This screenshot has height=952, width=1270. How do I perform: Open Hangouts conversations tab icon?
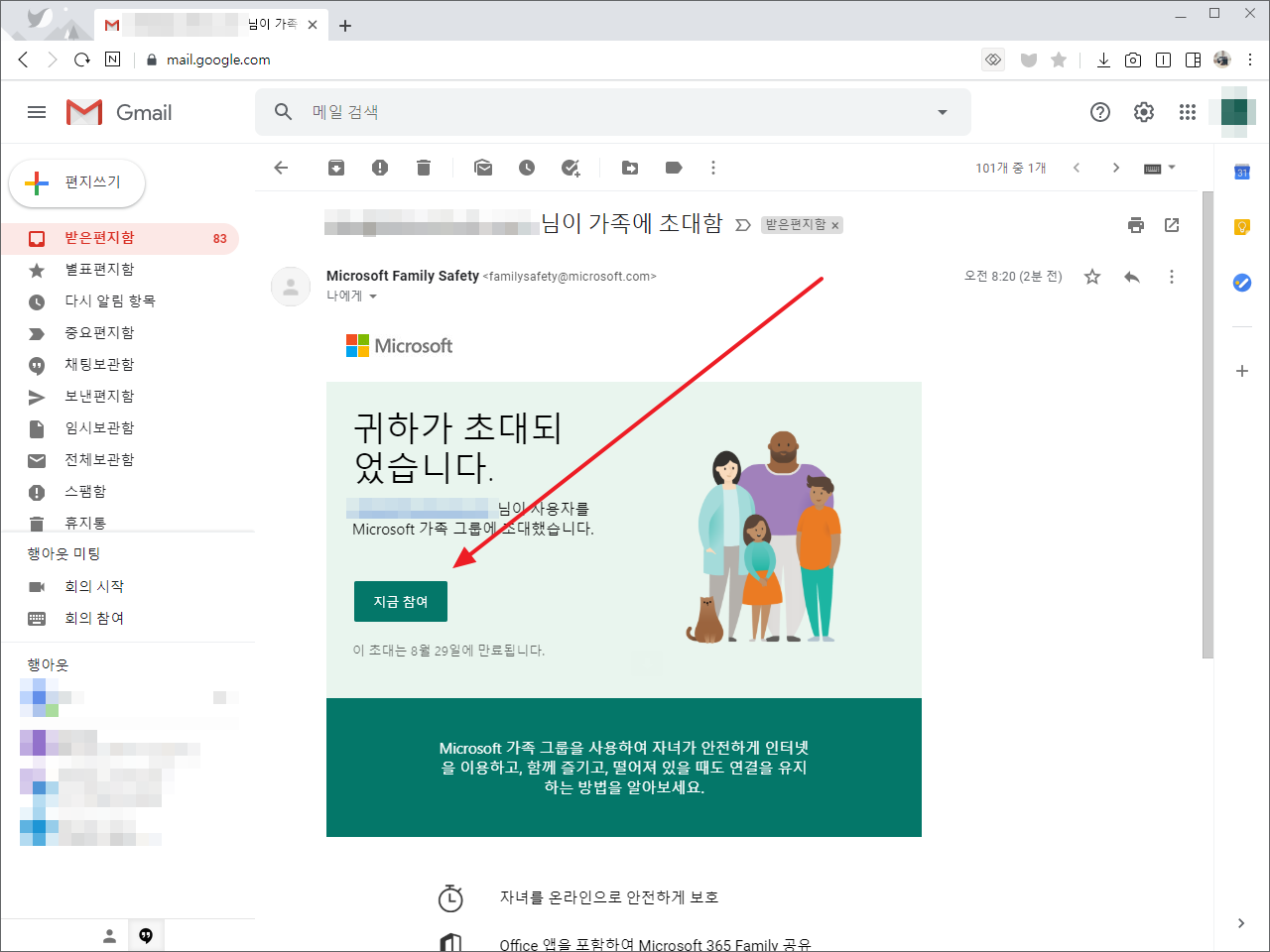[146, 935]
